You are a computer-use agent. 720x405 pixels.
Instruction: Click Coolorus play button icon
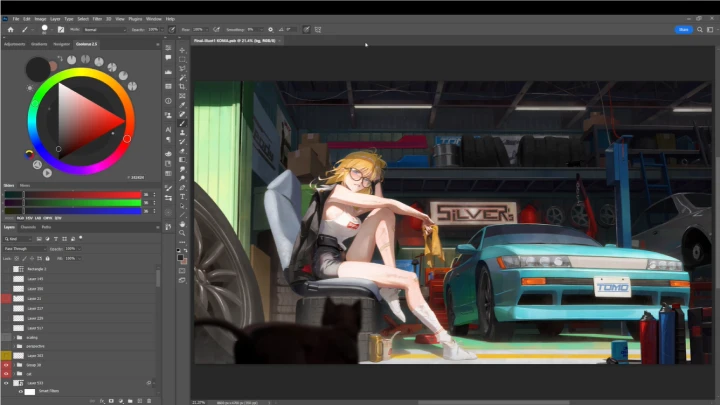pyautogui.click(x=47, y=173)
